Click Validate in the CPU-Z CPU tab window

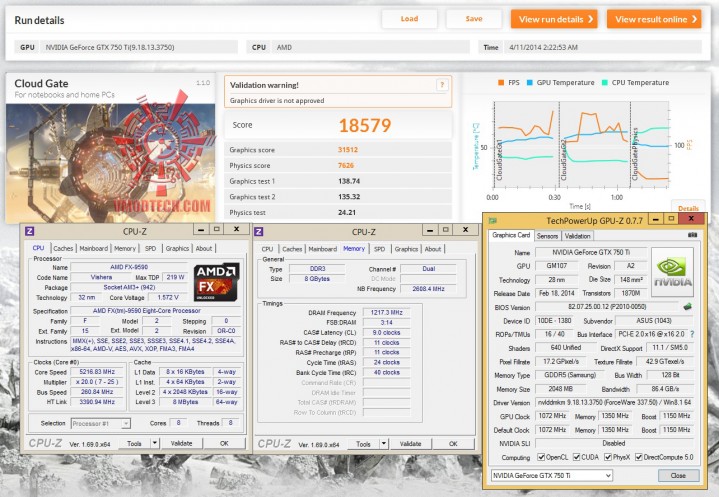click(x=182, y=443)
